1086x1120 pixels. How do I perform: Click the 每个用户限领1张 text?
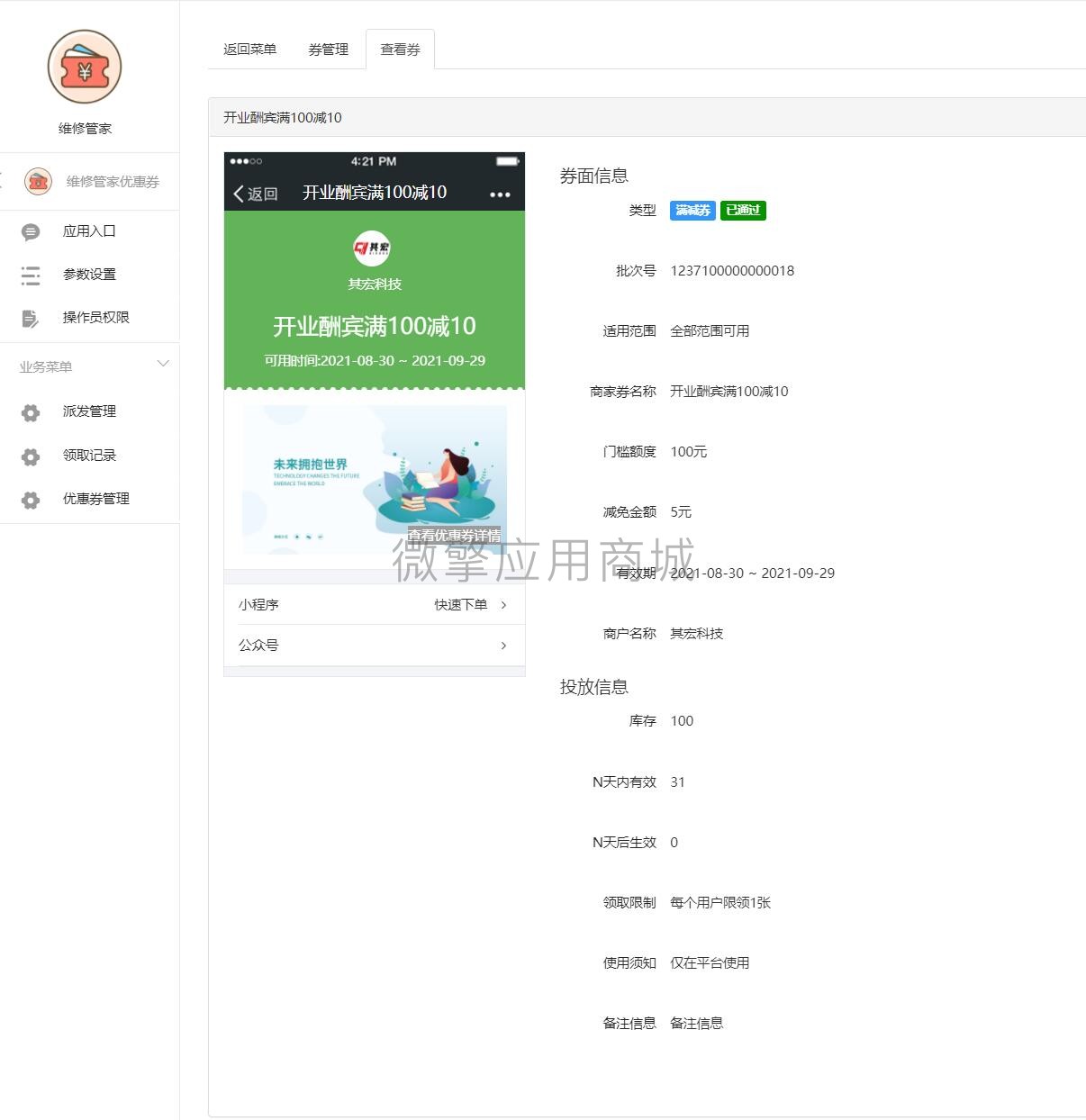[720, 903]
